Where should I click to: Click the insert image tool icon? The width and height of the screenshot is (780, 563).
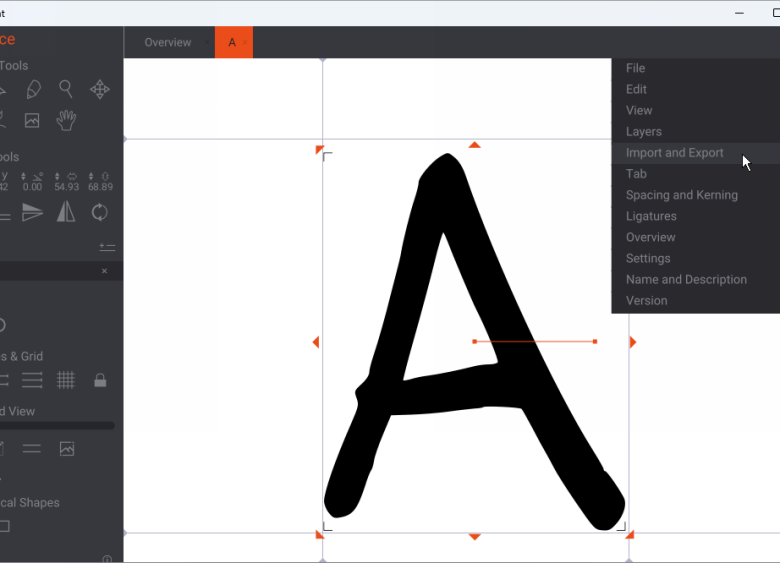[x=32, y=120]
